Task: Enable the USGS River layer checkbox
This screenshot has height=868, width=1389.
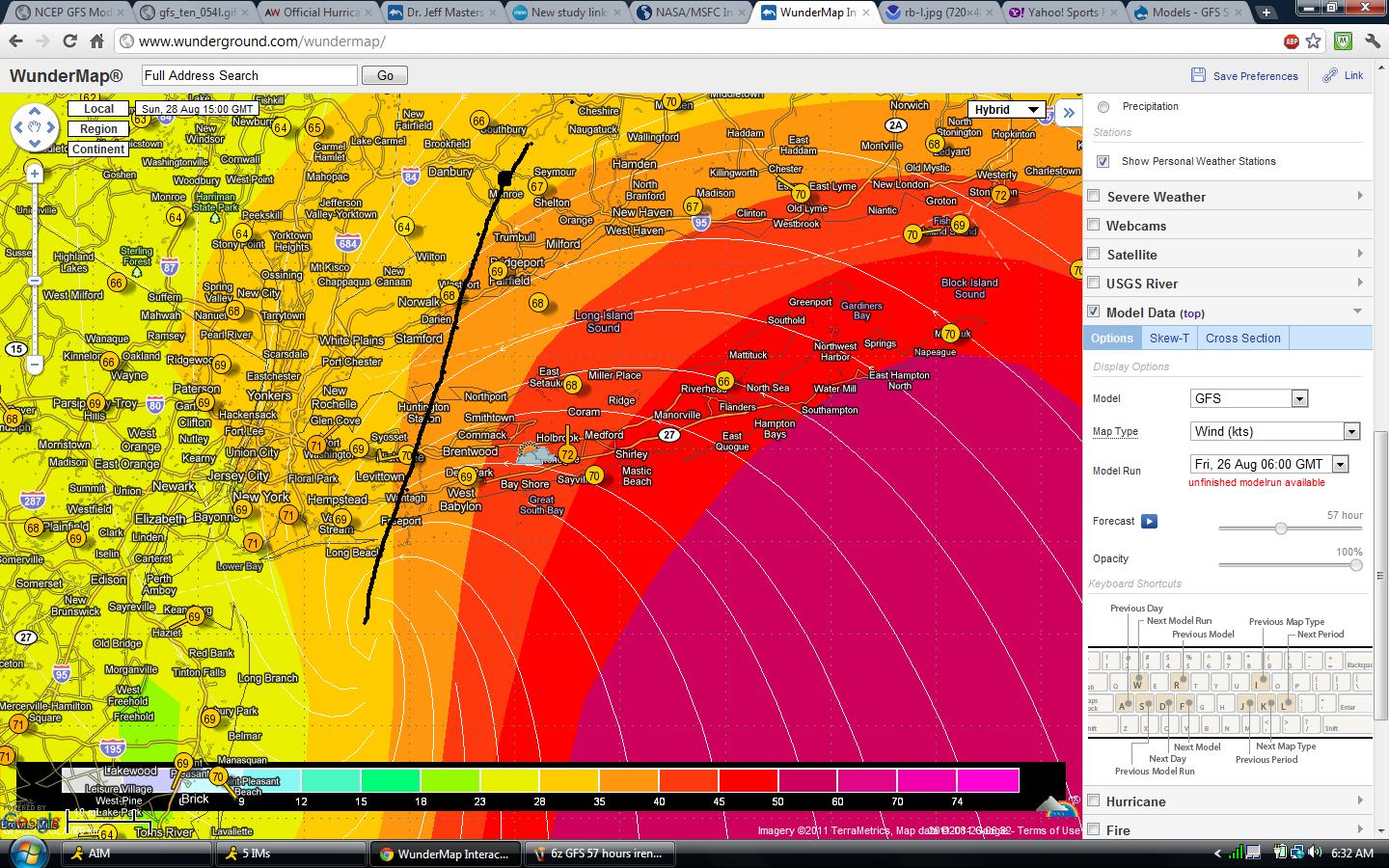Action: 1094,283
